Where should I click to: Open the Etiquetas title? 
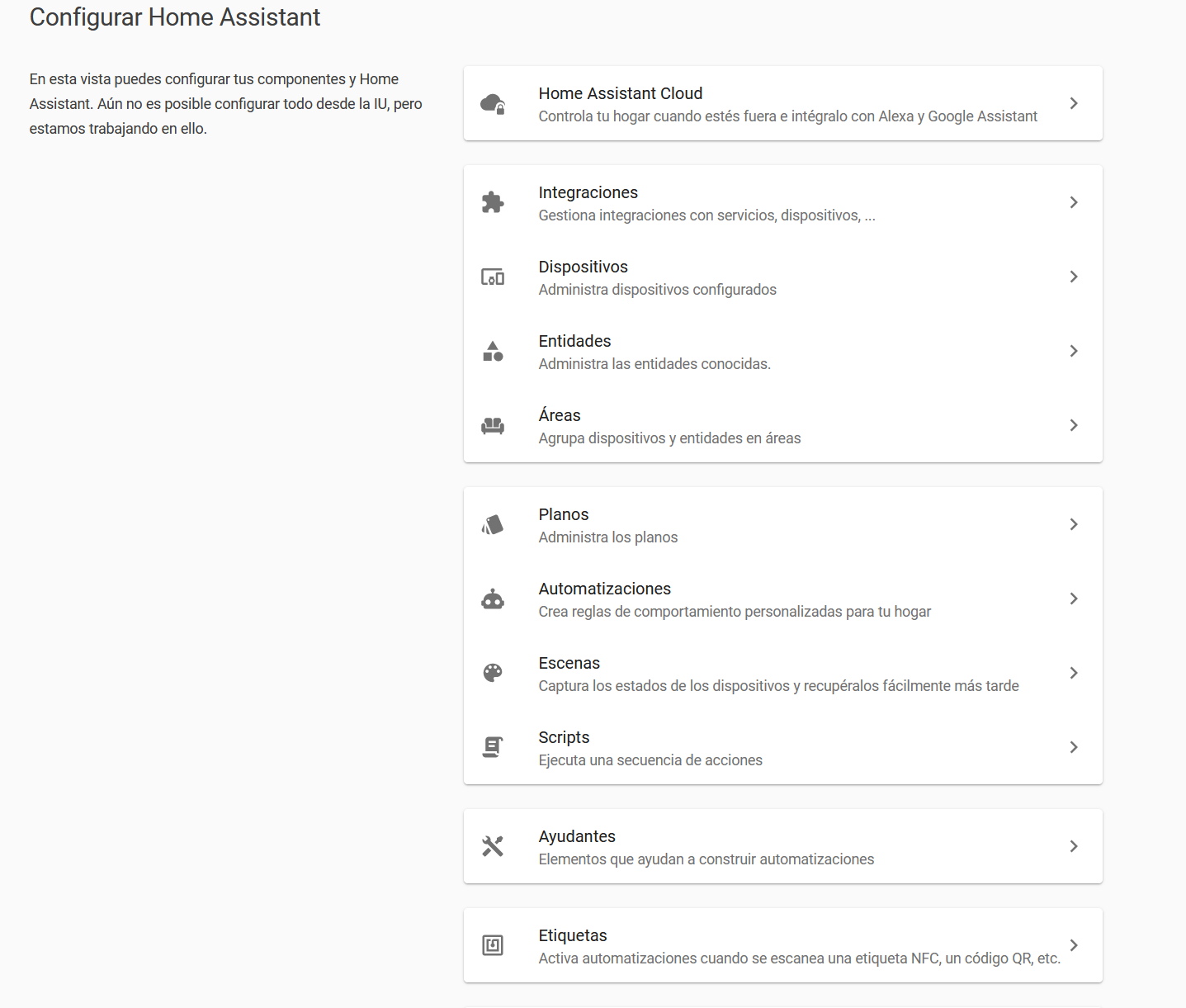pos(573,936)
